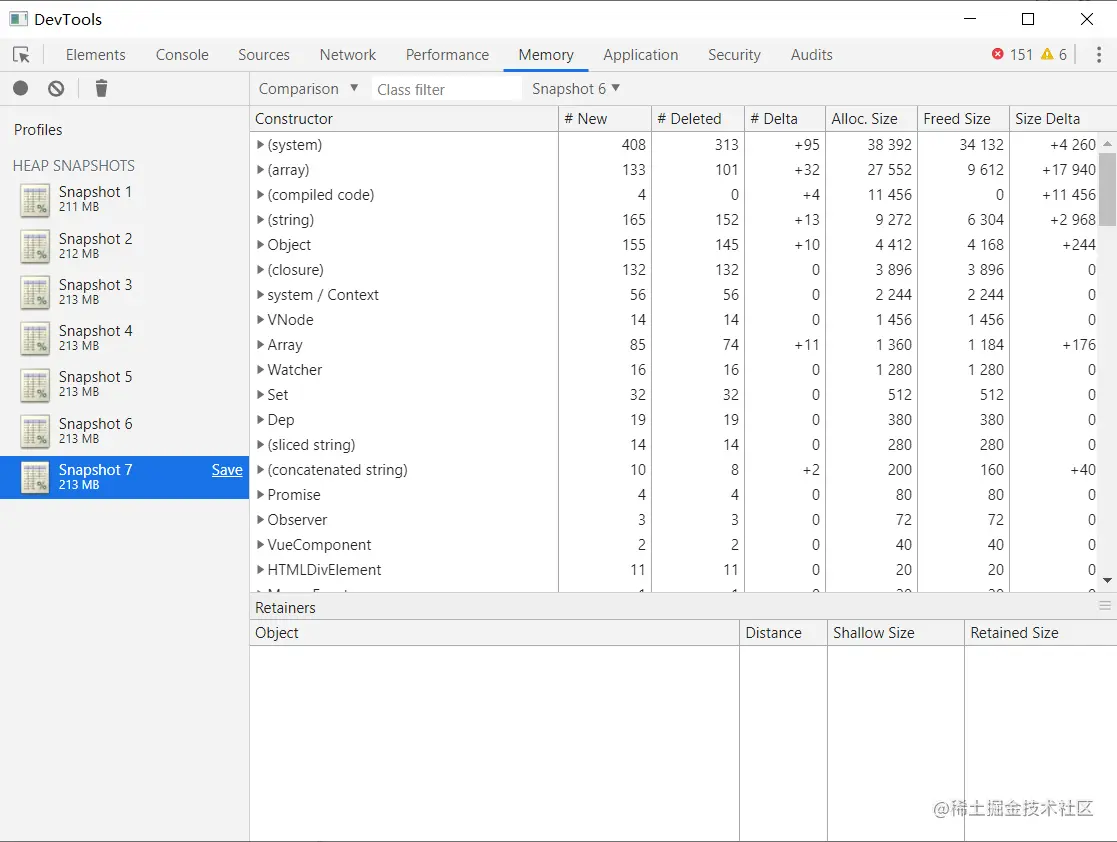Open the Retainers panel menu icon

tap(1105, 605)
